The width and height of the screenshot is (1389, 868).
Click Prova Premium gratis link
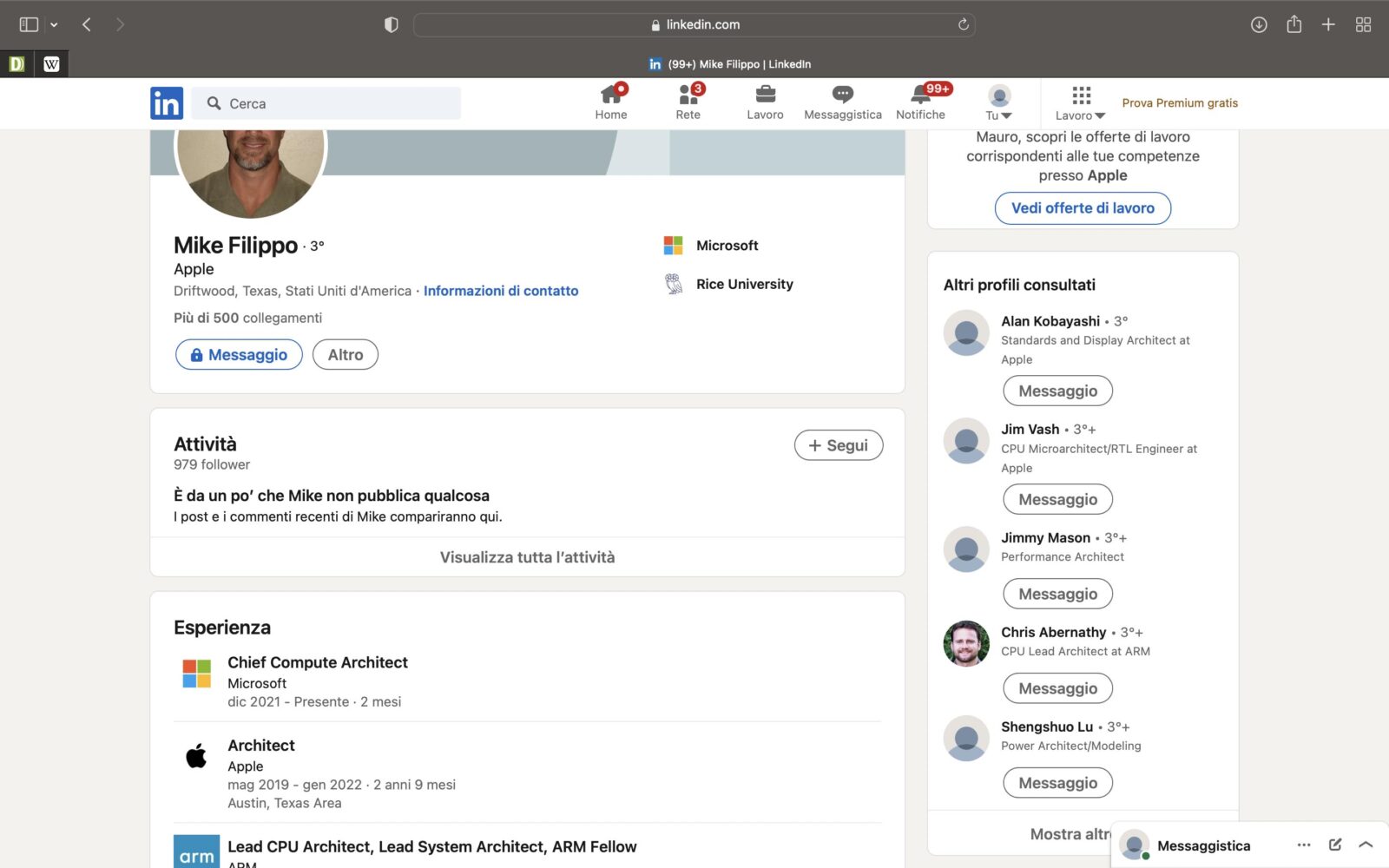coord(1180,102)
